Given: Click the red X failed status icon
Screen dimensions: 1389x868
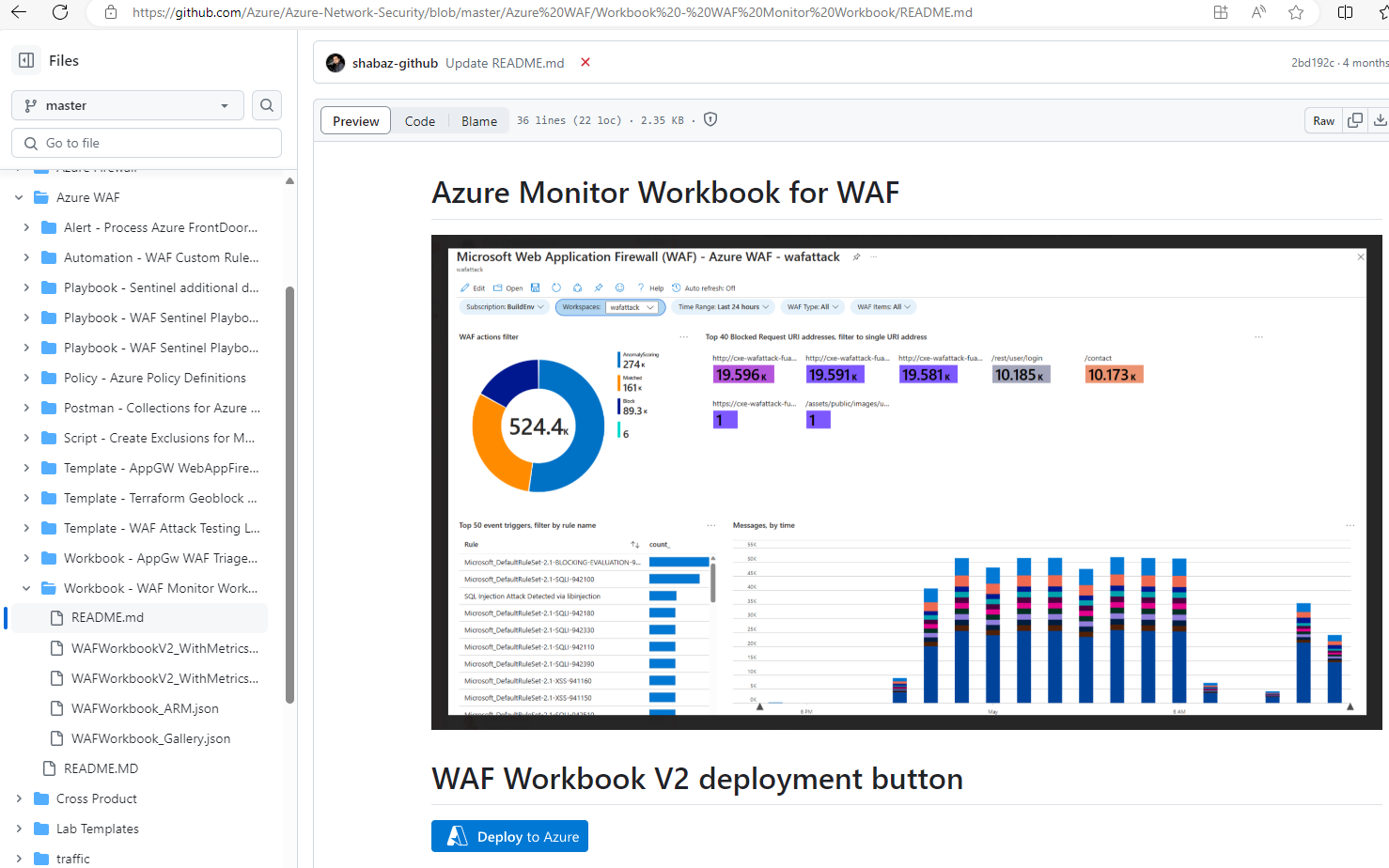Looking at the screenshot, I should point(585,62).
